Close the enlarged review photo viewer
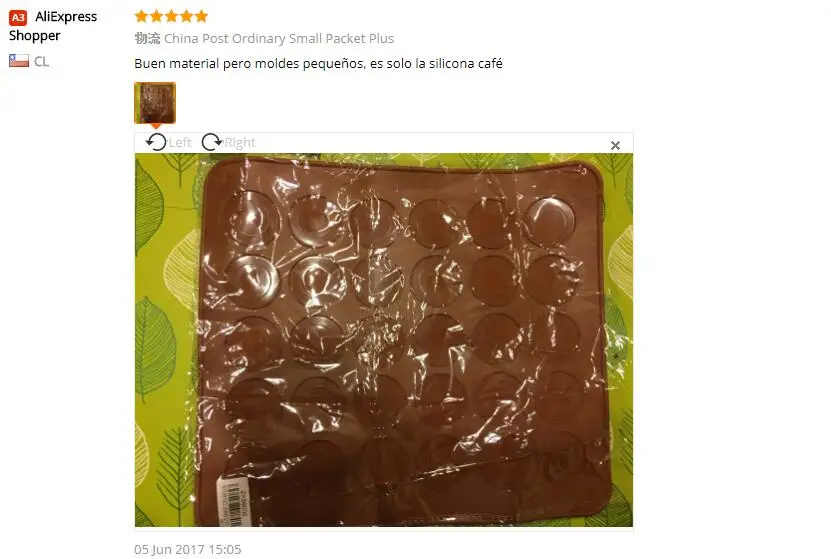This screenshot has width=831, height=559. point(615,145)
